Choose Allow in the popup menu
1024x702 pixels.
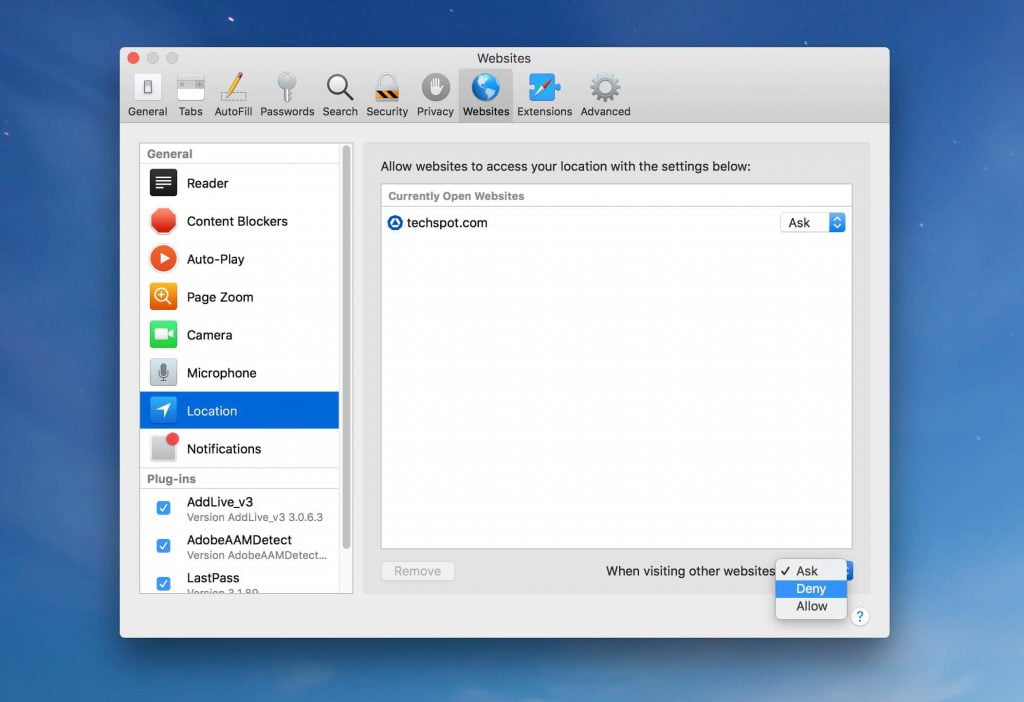pos(811,606)
